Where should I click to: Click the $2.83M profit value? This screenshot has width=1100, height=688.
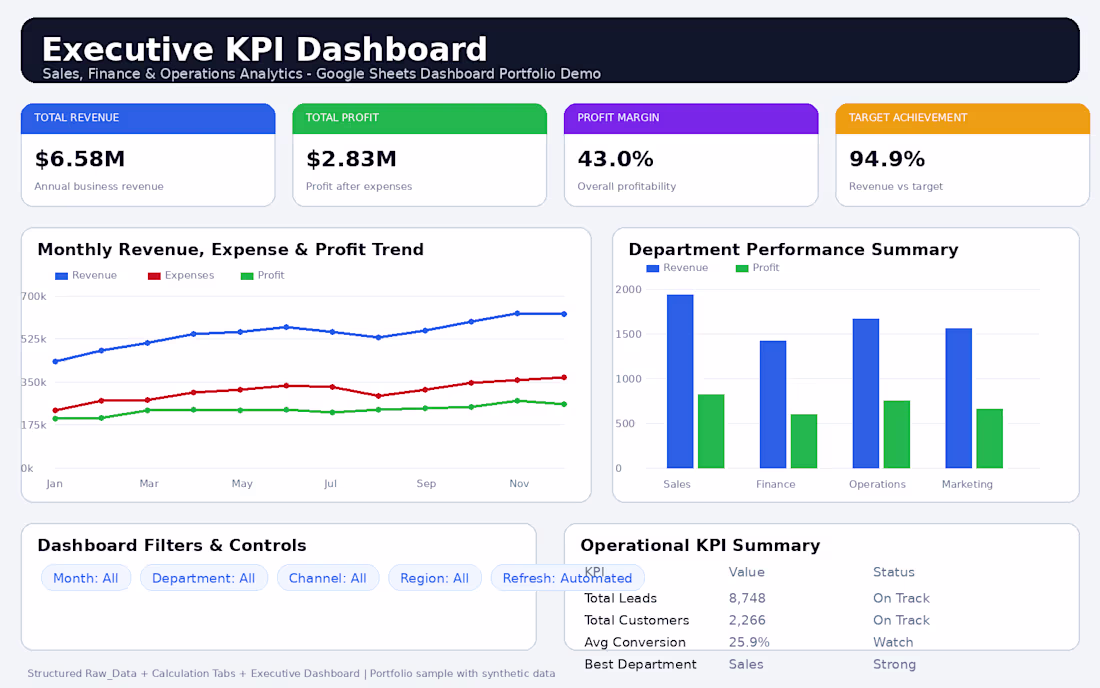click(351, 158)
